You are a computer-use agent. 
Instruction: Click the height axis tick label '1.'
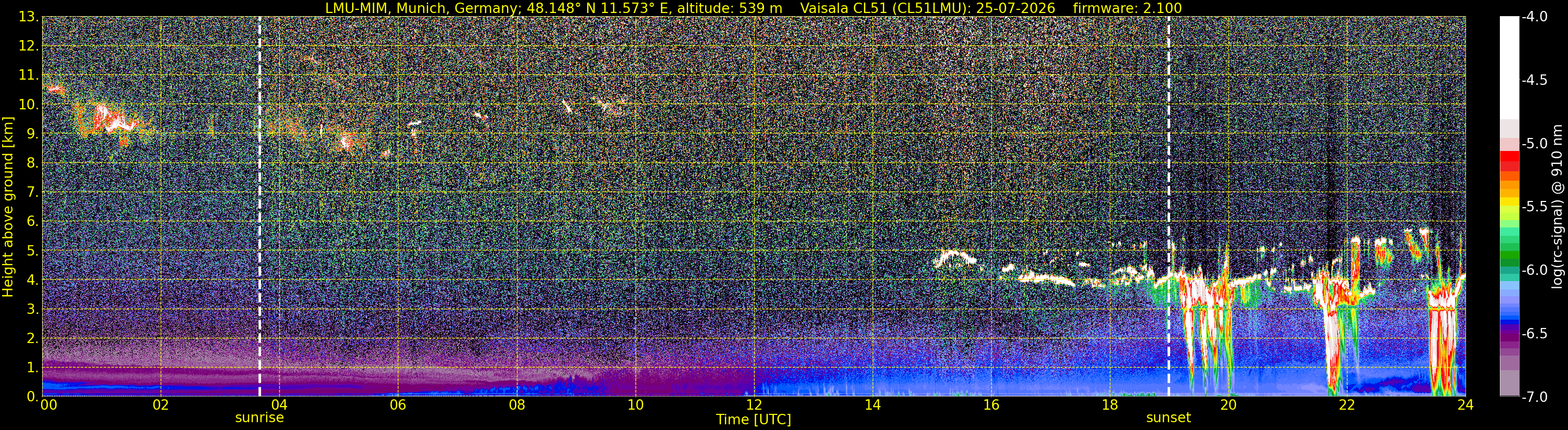point(32,367)
